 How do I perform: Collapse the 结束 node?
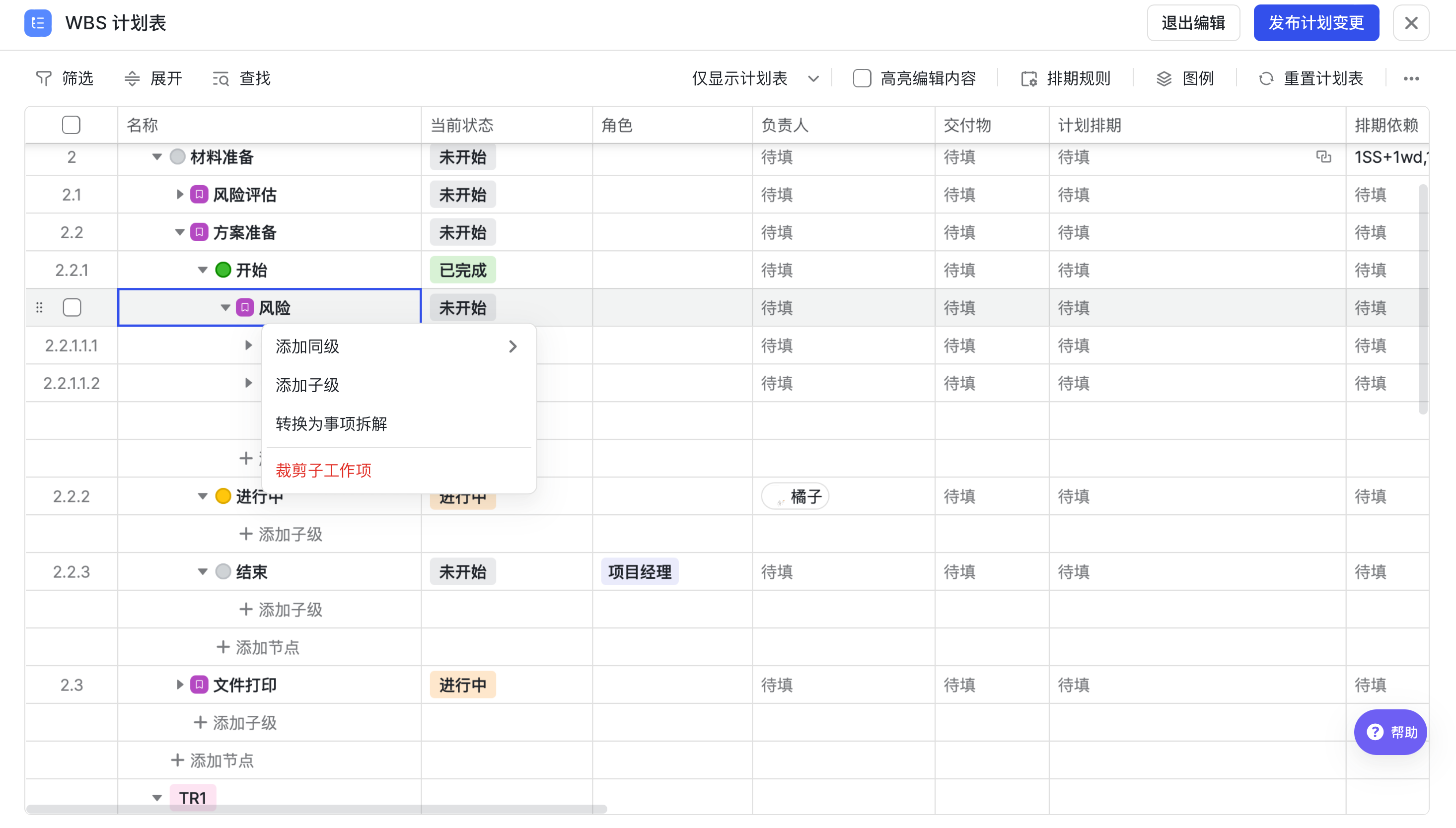pyautogui.click(x=203, y=571)
